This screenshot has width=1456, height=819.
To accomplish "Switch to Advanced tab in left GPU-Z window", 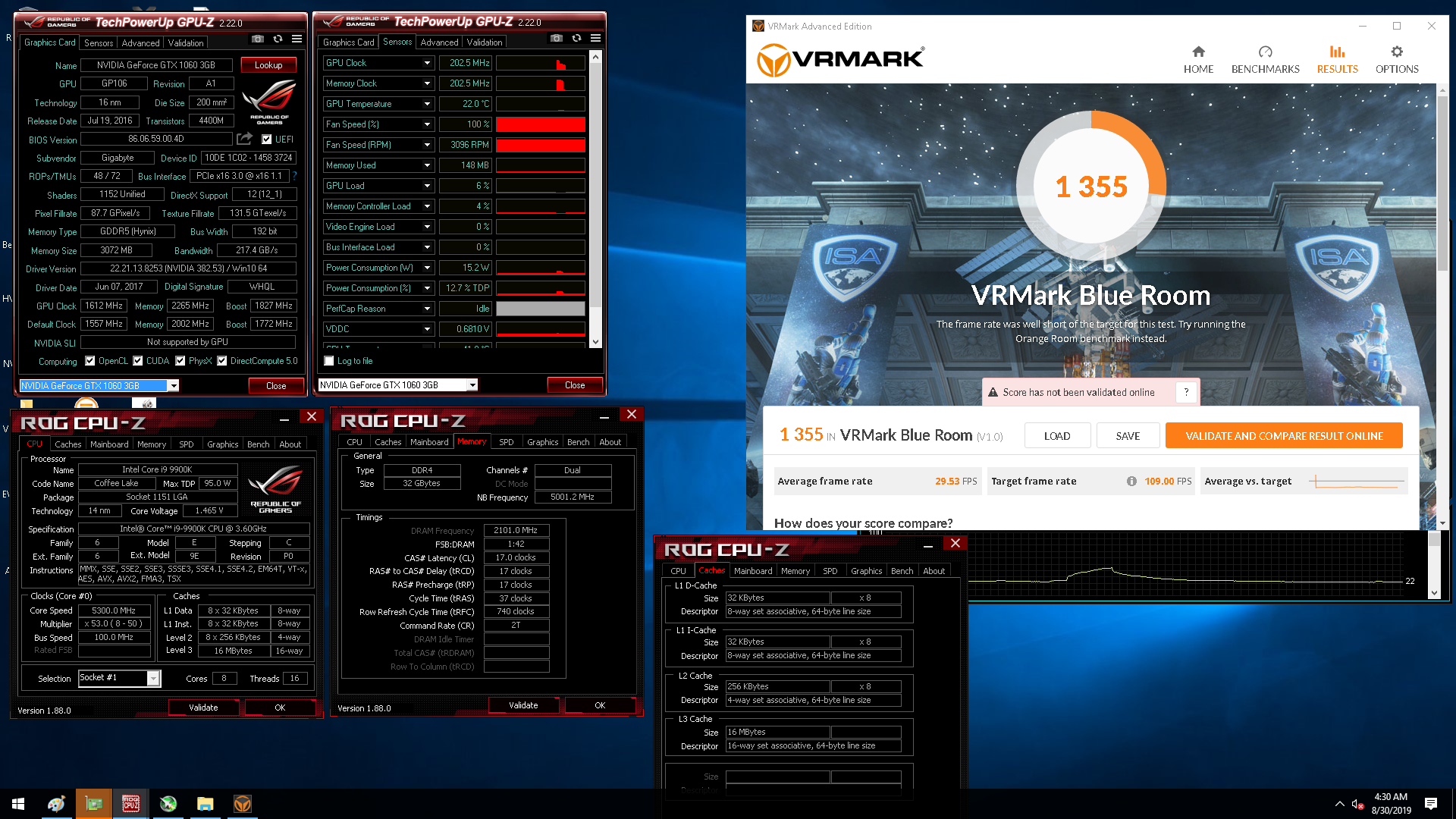I will click(141, 43).
